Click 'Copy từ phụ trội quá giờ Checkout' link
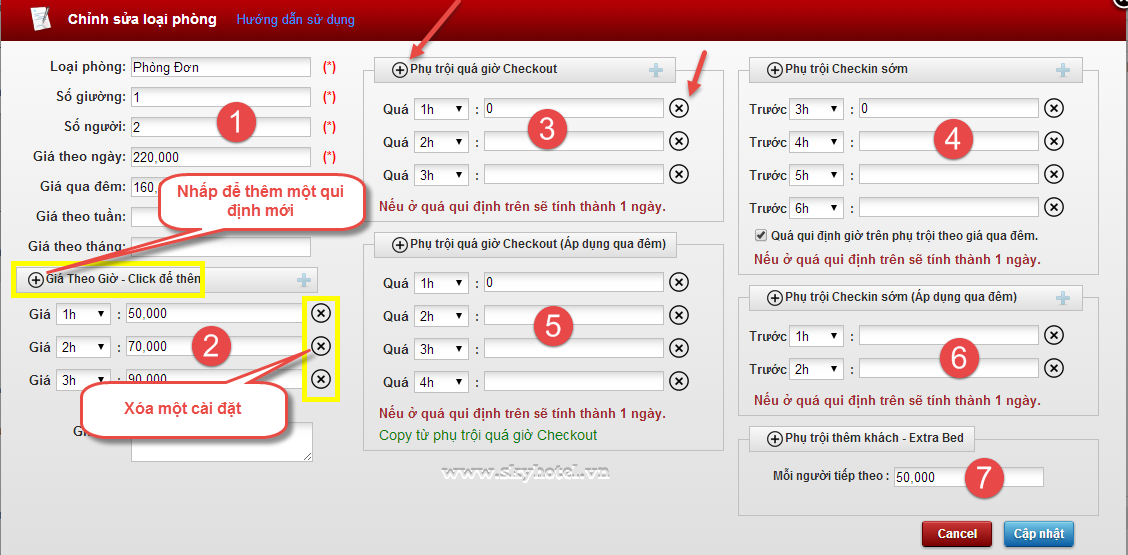Screen dimensions: 1128x555 [488, 435]
